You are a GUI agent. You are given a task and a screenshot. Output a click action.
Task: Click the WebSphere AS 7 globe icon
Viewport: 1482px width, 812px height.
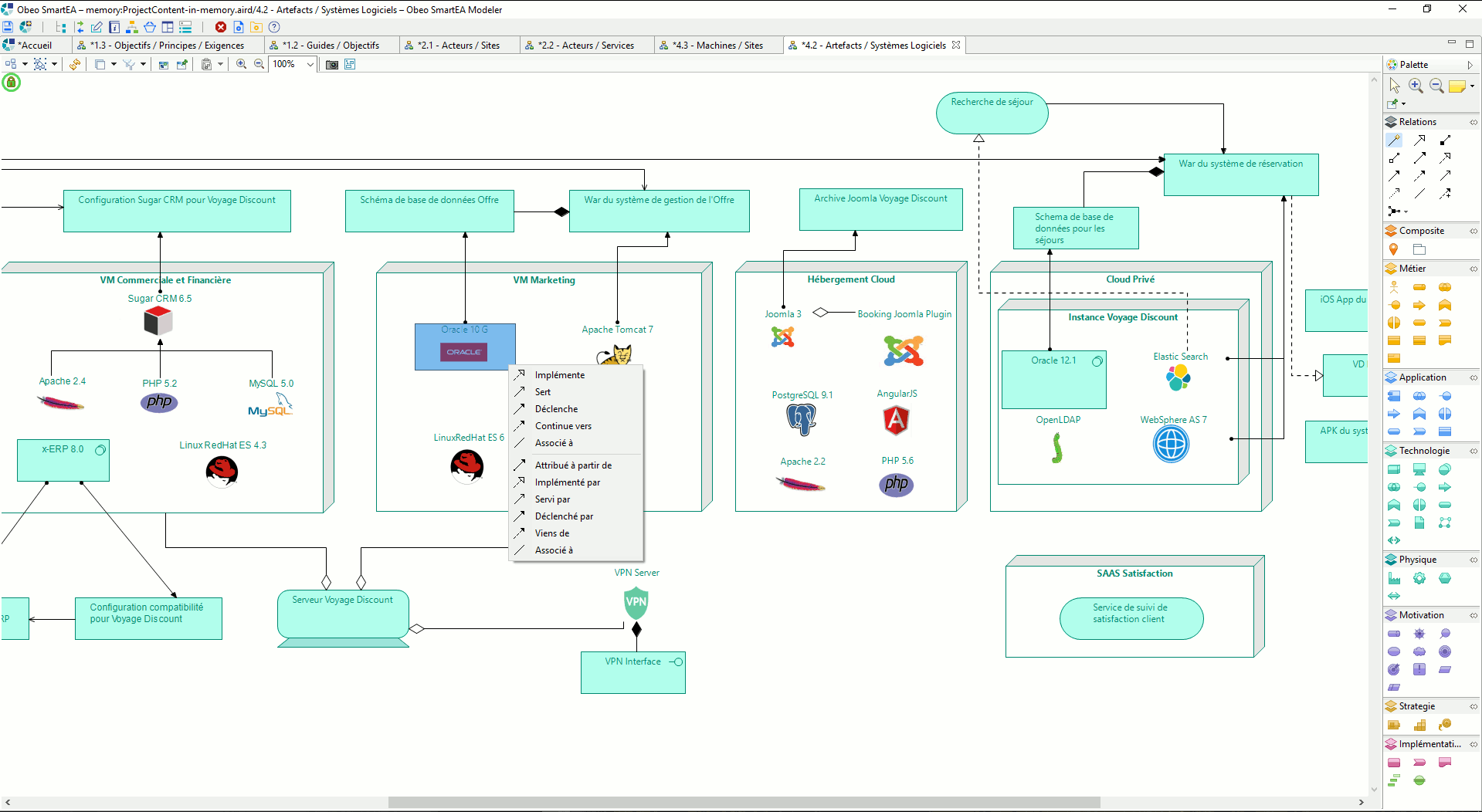(1172, 445)
